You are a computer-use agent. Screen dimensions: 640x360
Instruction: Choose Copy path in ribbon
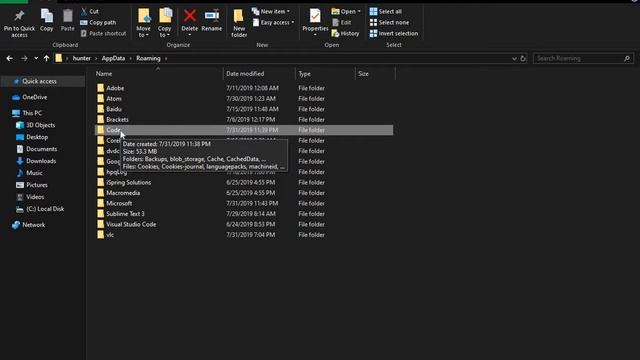click(x=98, y=22)
